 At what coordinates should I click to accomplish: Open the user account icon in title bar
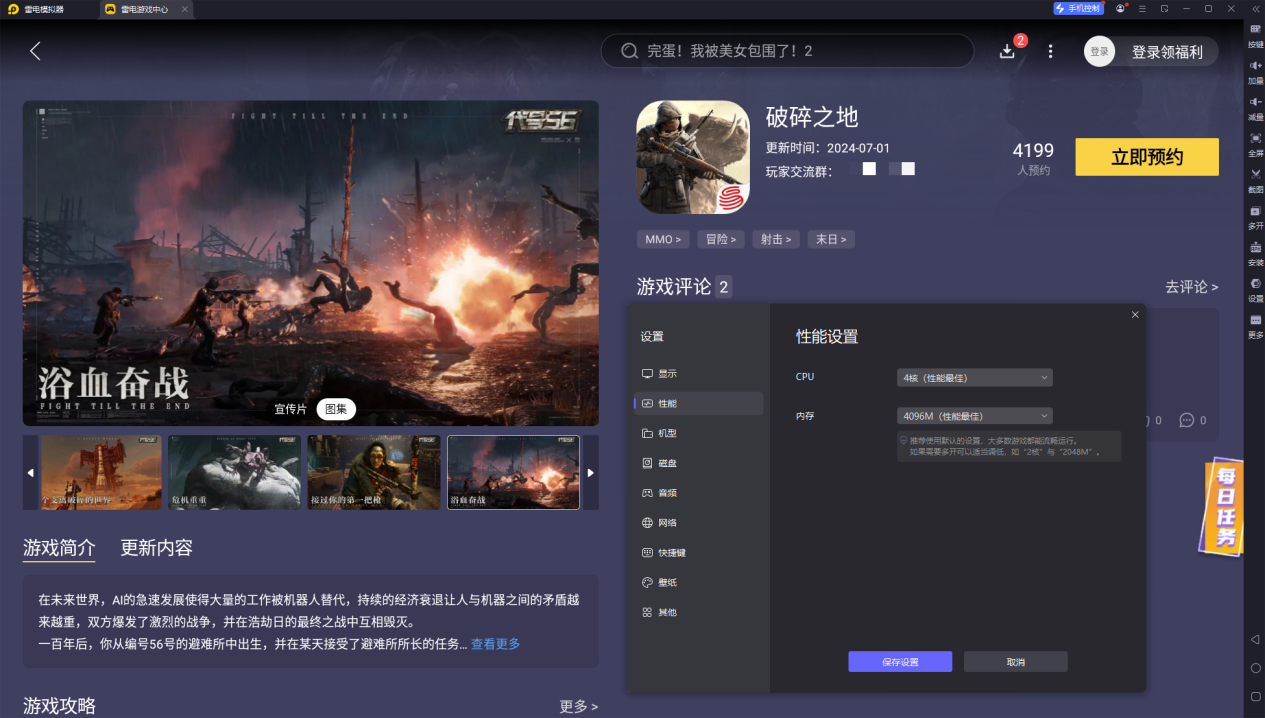point(1121,8)
